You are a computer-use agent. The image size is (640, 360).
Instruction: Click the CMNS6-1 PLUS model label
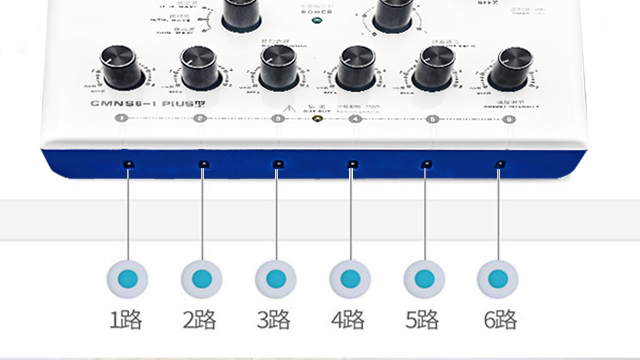coord(148,103)
